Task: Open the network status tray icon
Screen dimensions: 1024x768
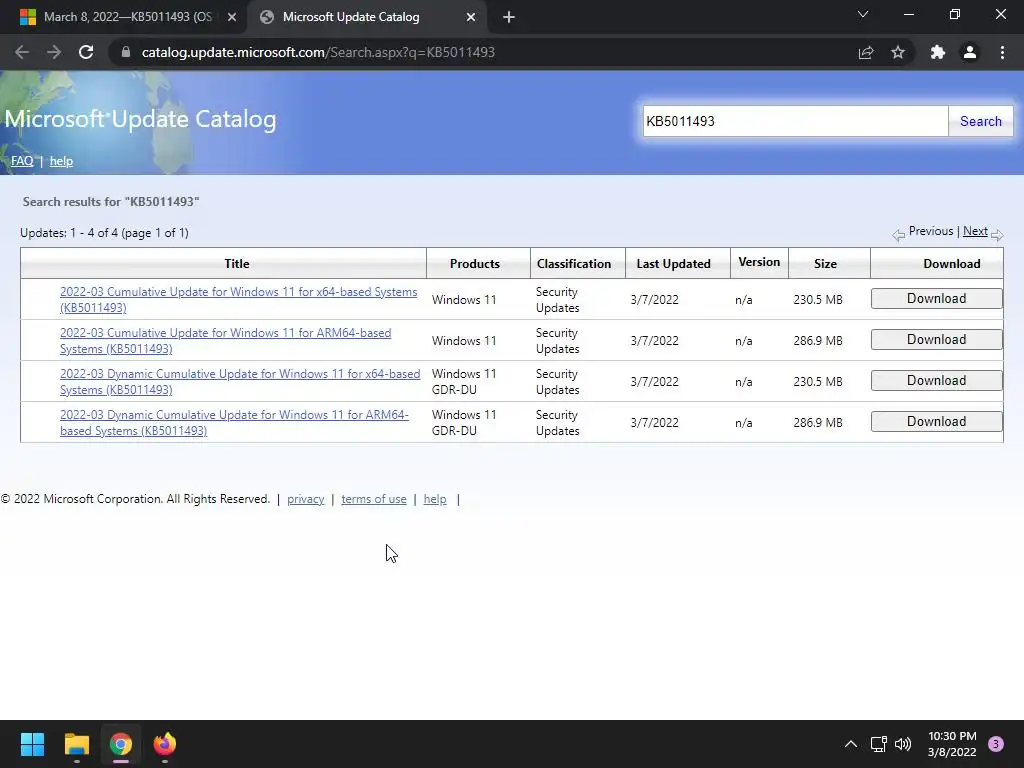Action: pos(879,744)
